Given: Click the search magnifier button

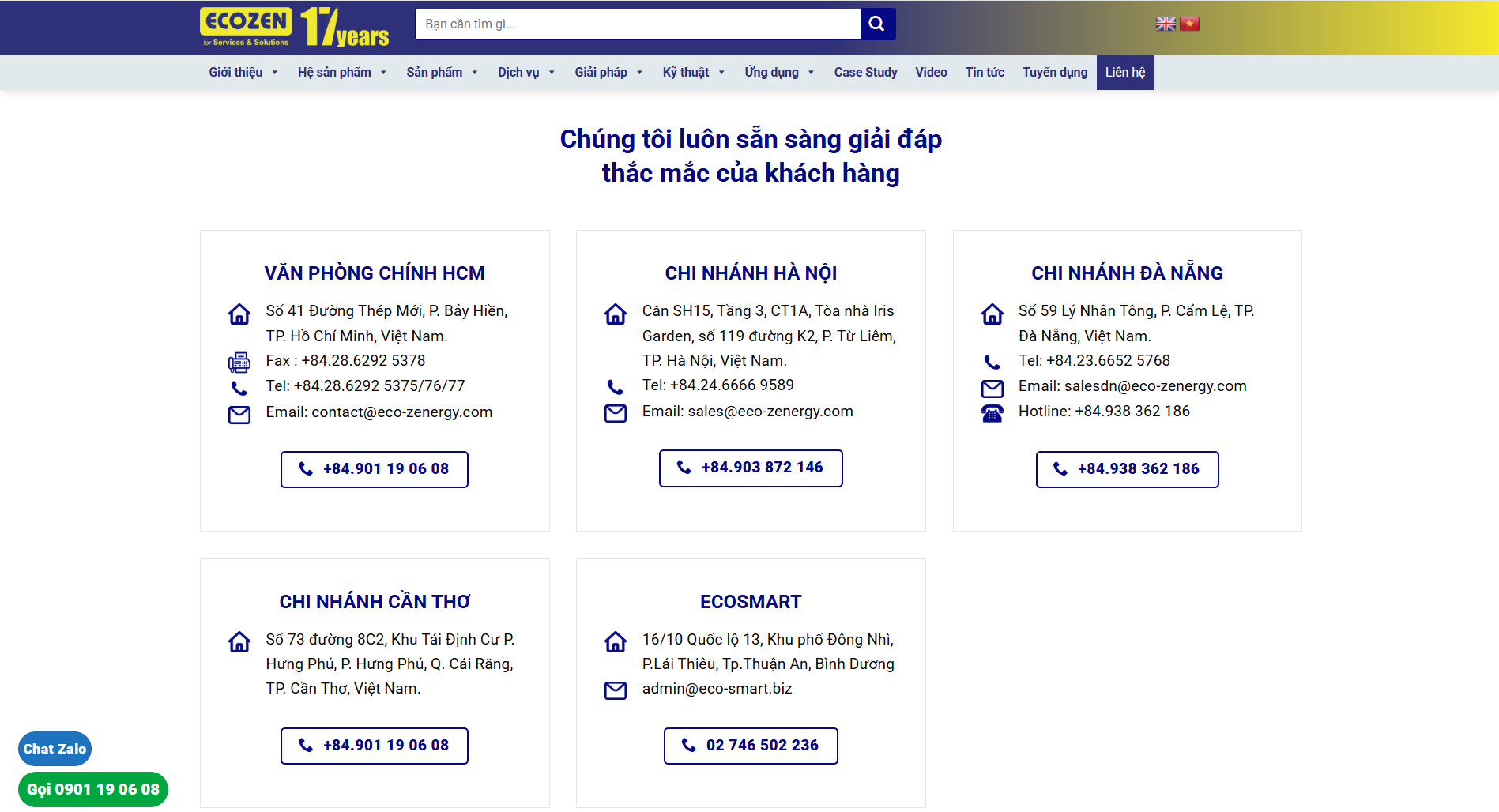Looking at the screenshot, I should point(877,24).
